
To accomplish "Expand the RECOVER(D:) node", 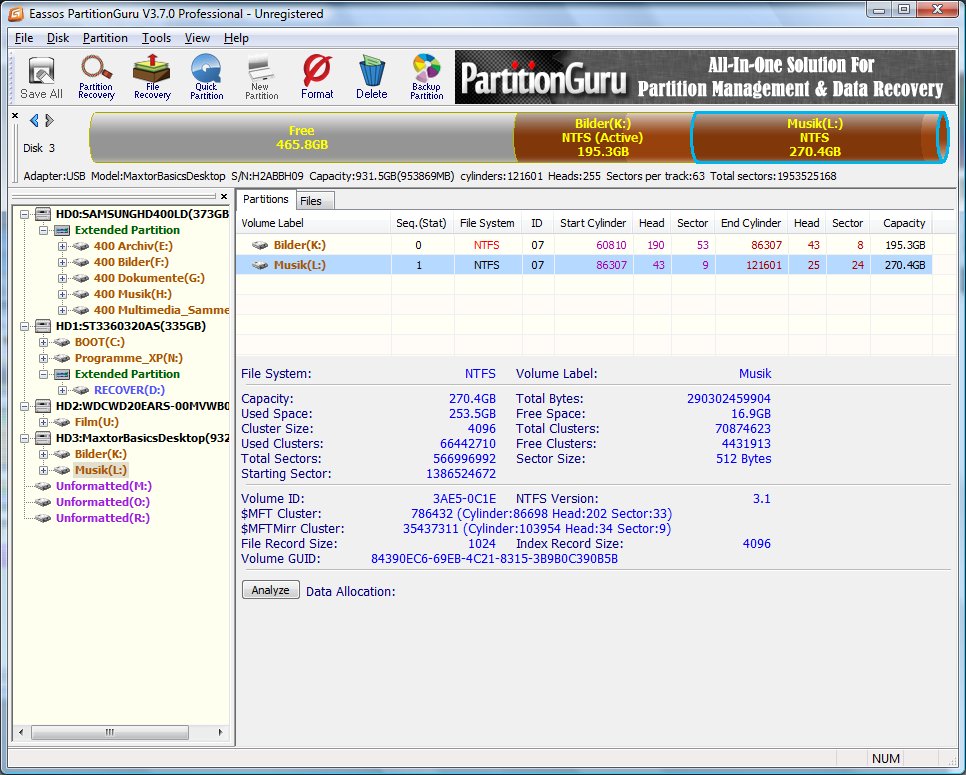I will [62, 391].
